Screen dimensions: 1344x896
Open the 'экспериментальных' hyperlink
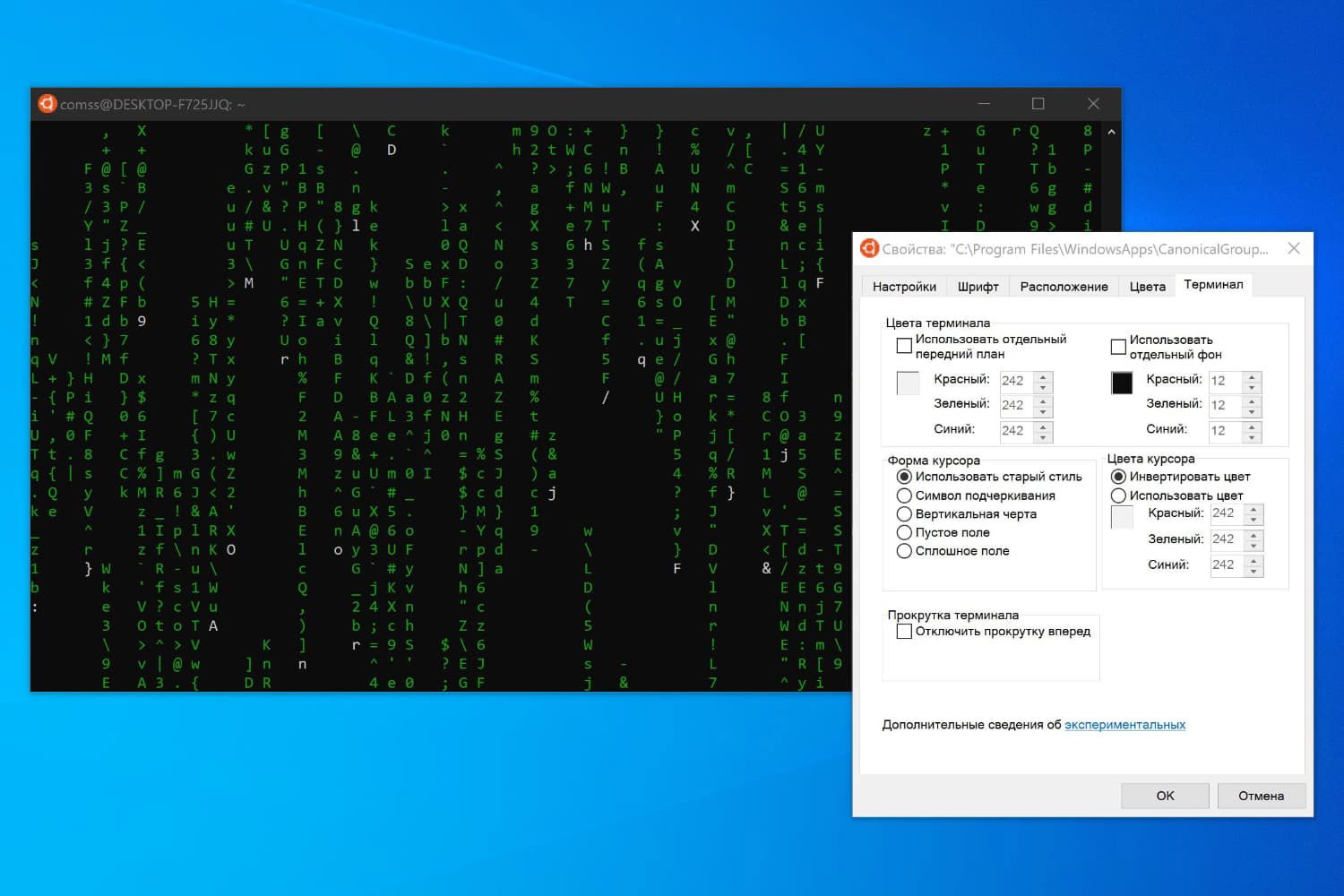1125,724
